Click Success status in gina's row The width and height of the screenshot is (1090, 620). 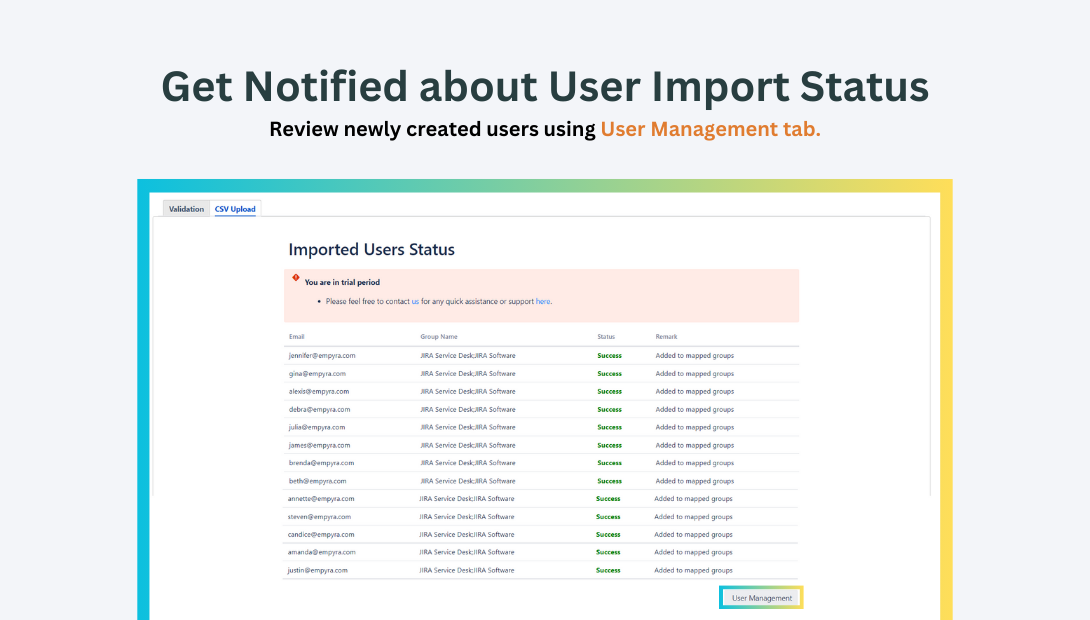click(x=610, y=373)
